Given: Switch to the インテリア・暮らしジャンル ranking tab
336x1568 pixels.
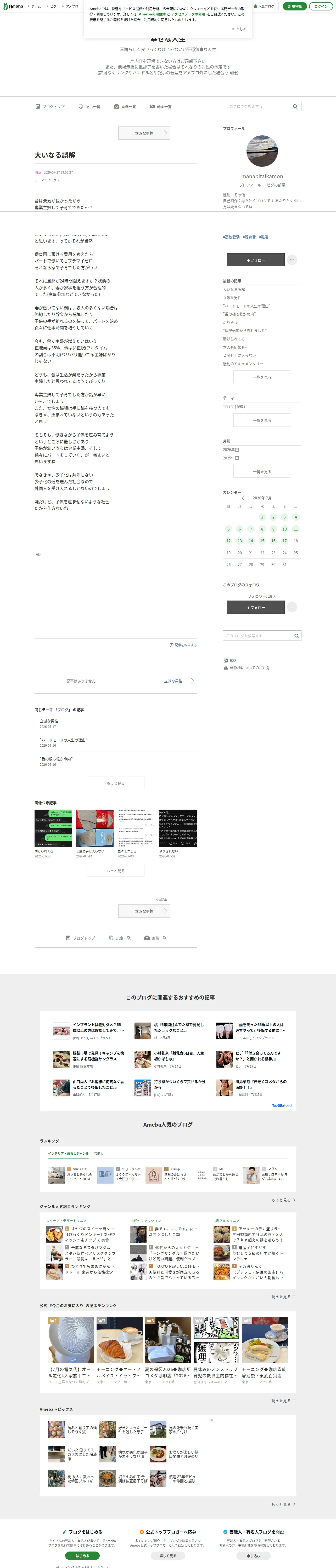Looking at the screenshot, I should pyautogui.click(x=68, y=1154).
